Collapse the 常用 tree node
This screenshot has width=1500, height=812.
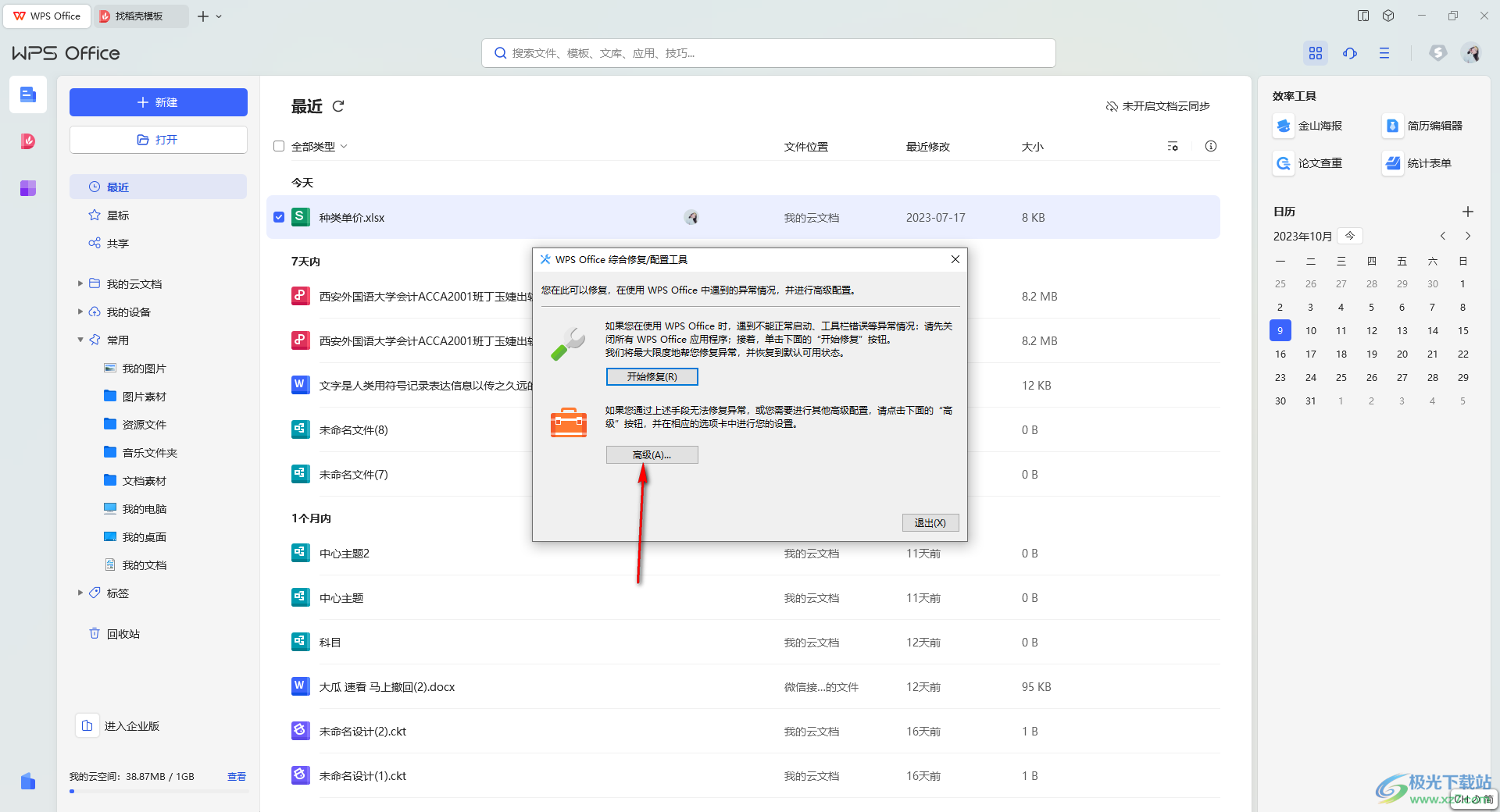tap(80, 340)
